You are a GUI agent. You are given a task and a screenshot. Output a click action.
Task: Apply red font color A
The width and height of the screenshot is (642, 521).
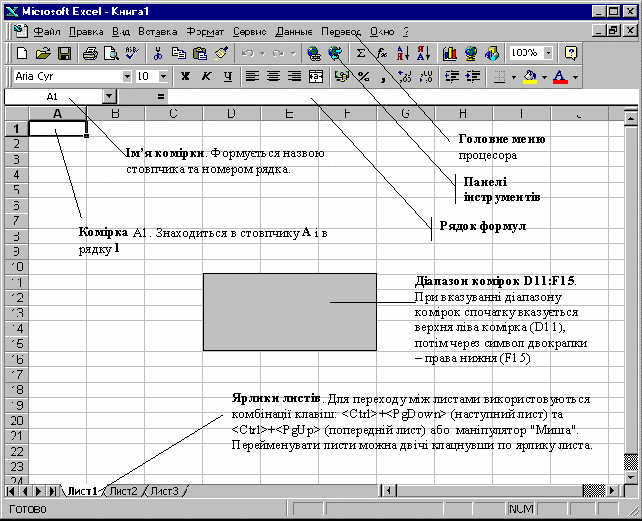[561, 77]
